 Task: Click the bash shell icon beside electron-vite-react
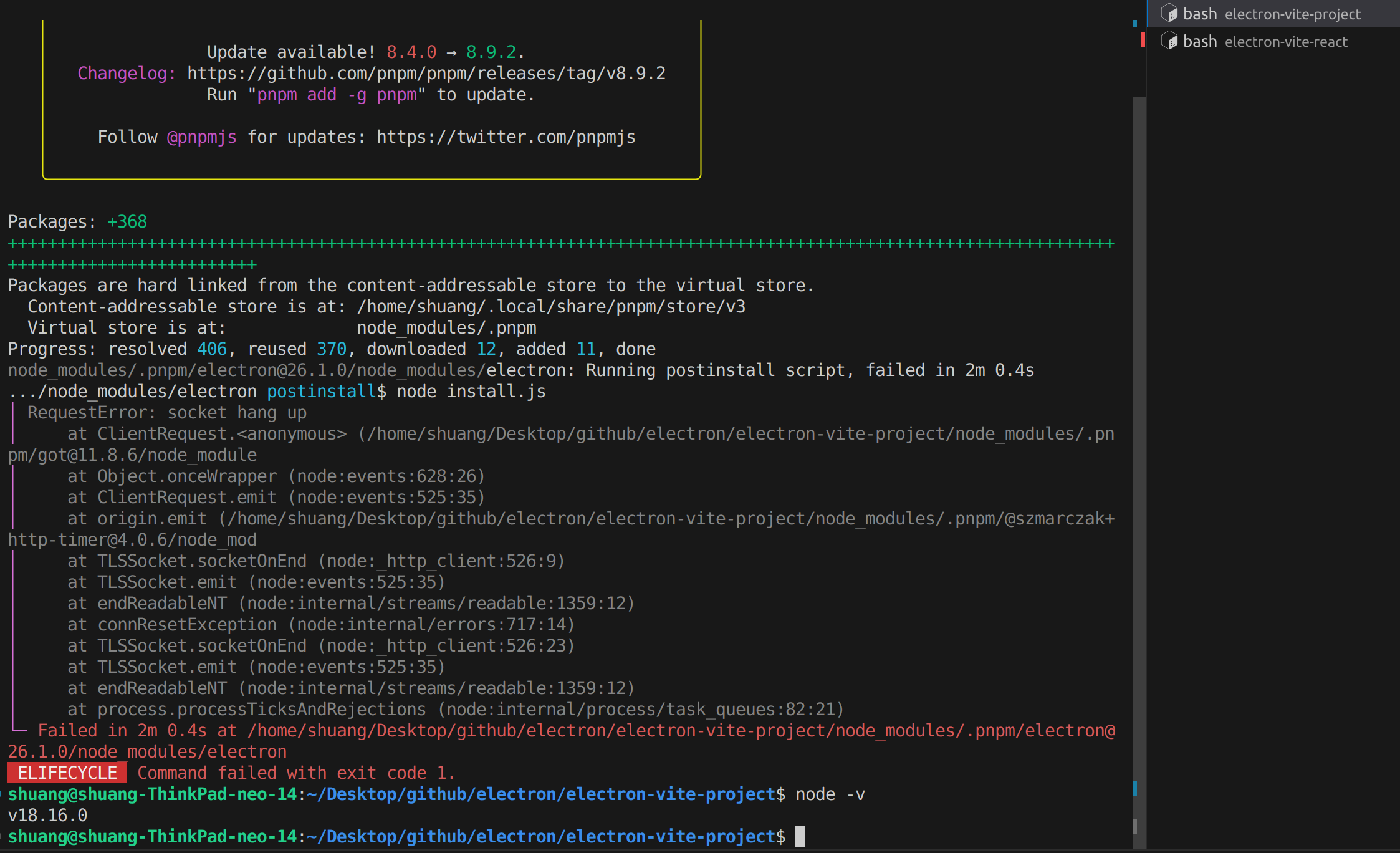click(1170, 41)
